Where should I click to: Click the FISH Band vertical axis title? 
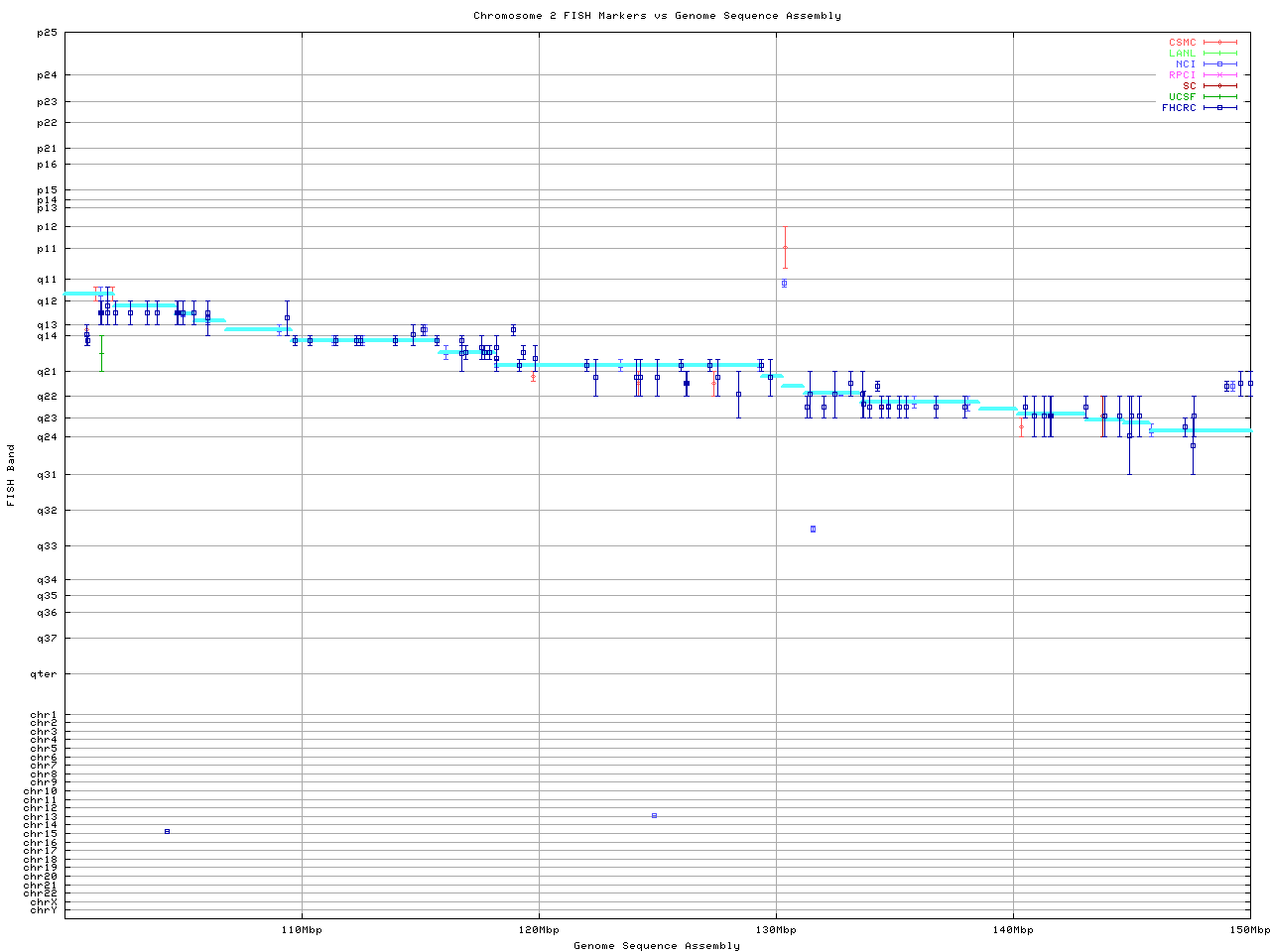pos(12,475)
